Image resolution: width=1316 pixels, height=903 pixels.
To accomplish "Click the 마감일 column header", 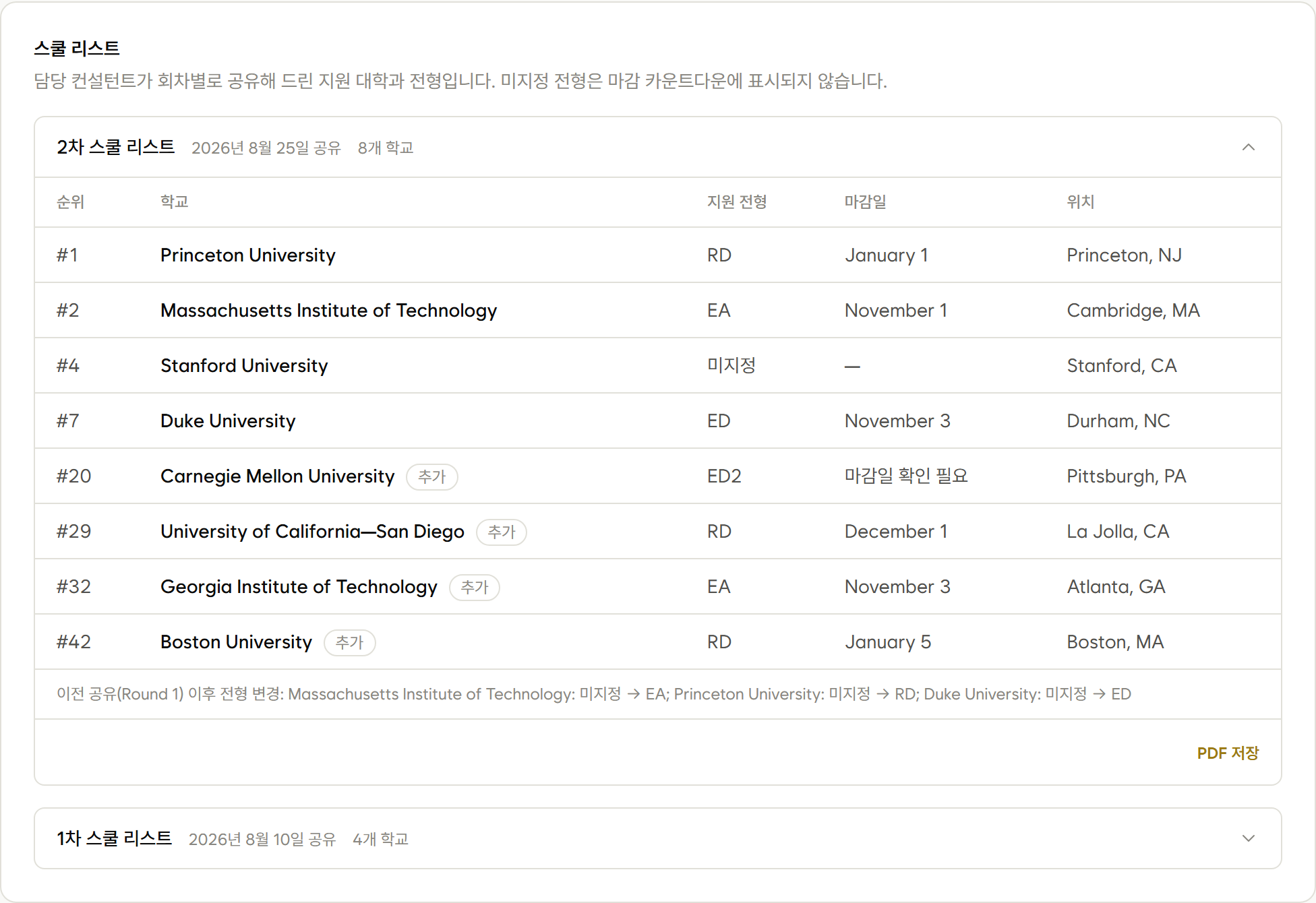I will point(866,202).
